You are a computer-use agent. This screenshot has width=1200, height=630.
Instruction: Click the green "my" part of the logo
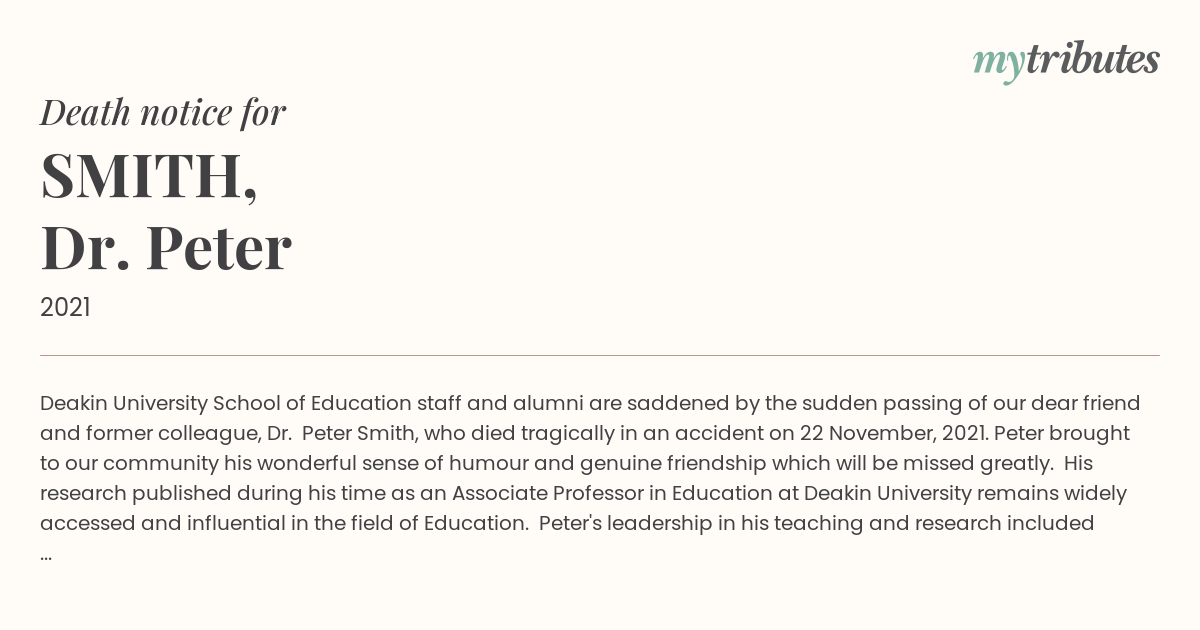998,63
